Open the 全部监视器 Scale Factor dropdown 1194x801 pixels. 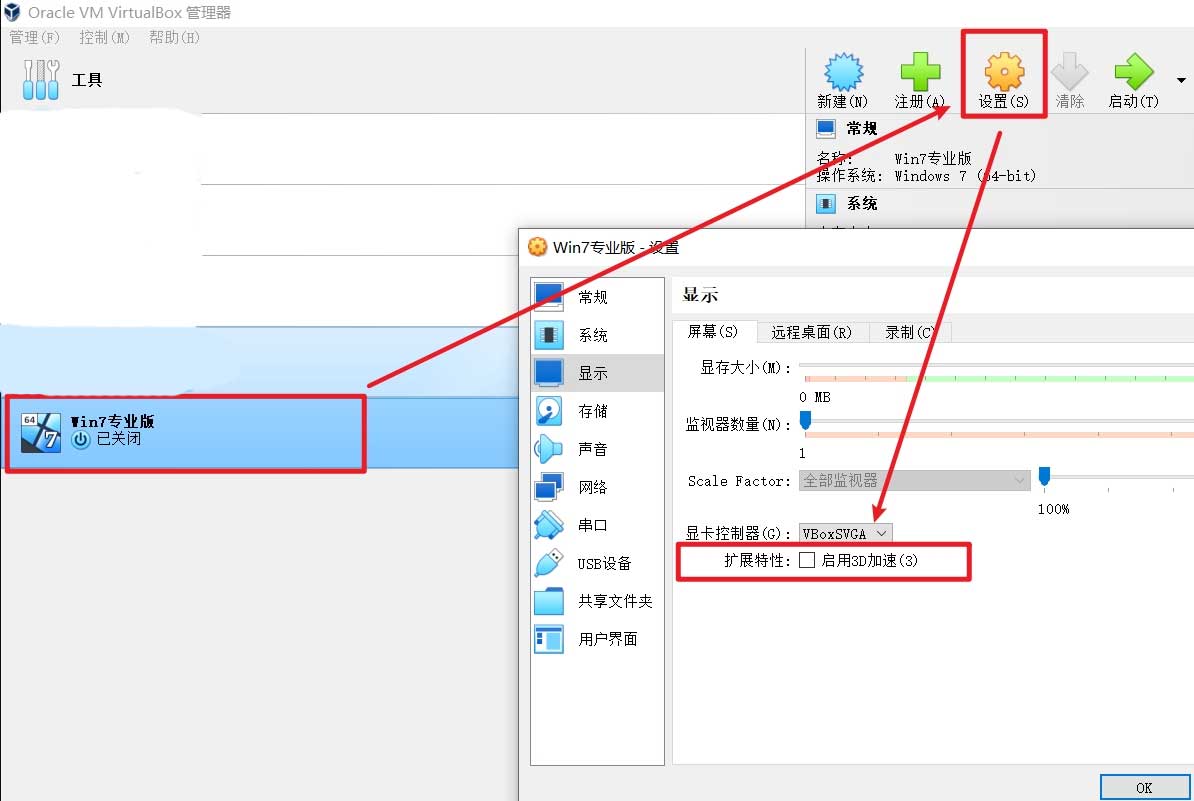pos(914,480)
